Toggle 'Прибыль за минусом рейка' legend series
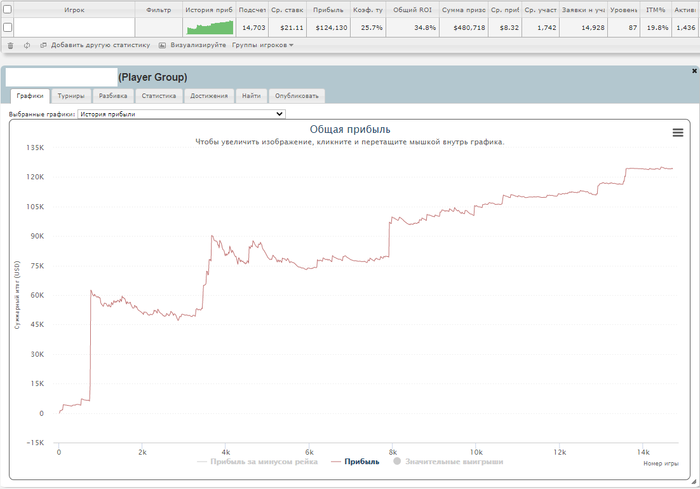This screenshot has width=700, height=489. click(258, 462)
